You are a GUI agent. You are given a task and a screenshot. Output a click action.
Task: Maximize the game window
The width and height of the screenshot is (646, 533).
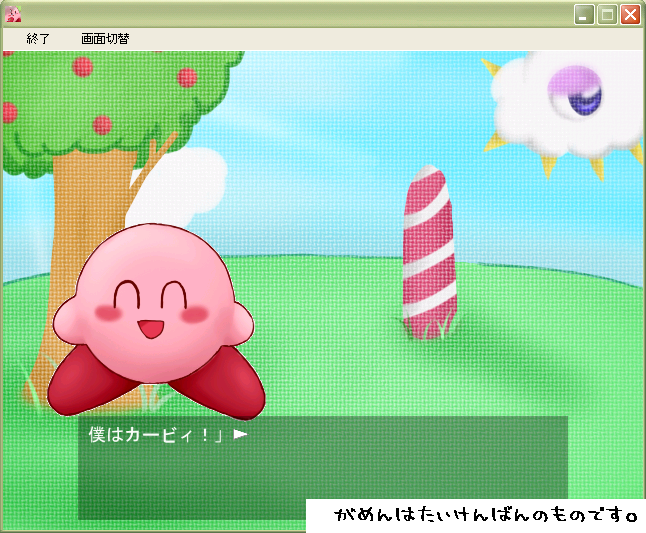(607, 14)
